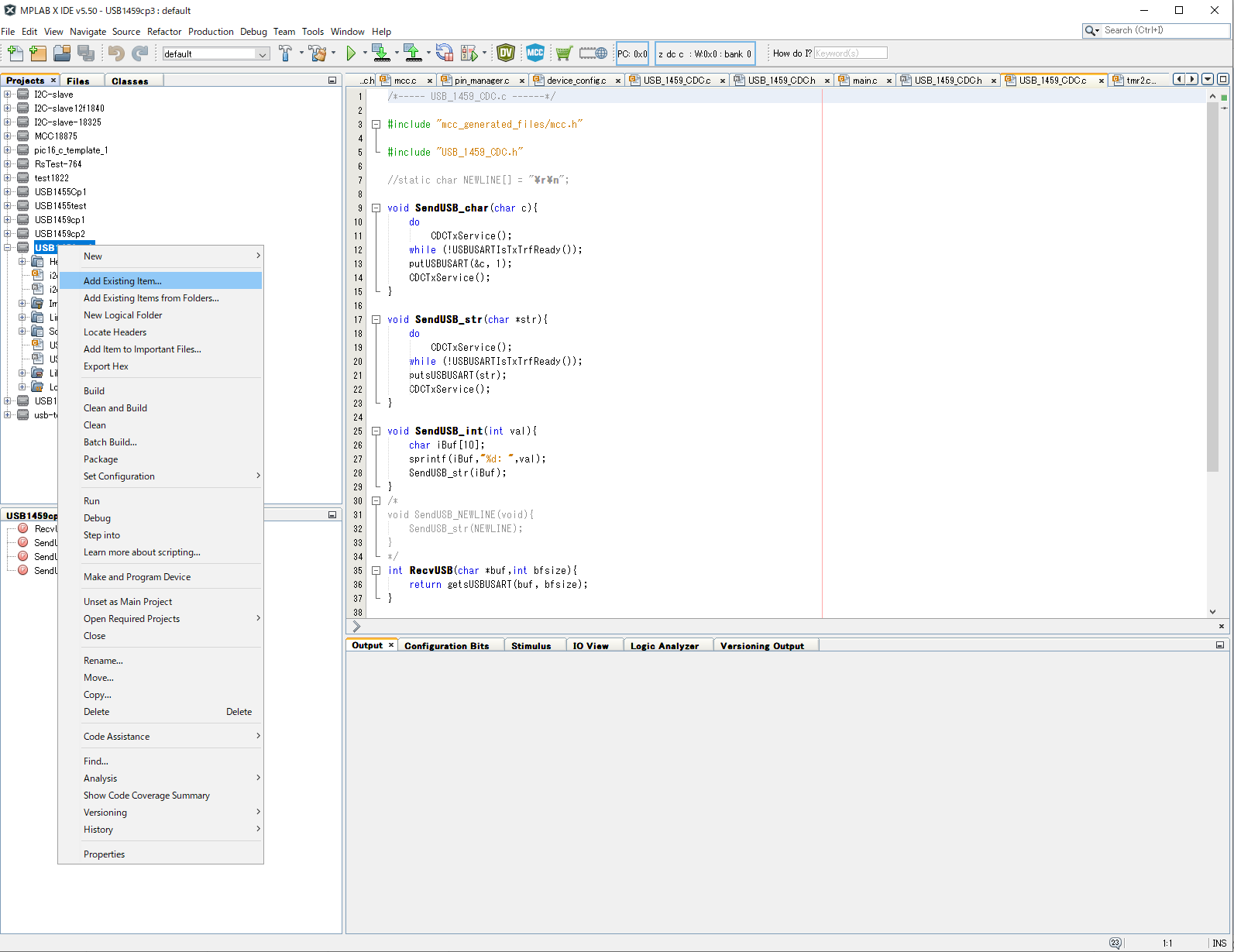The width and height of the screenshot is (1234, 952).
Task: Click the Save All toolbar icon
Action: tap(86, 53)
